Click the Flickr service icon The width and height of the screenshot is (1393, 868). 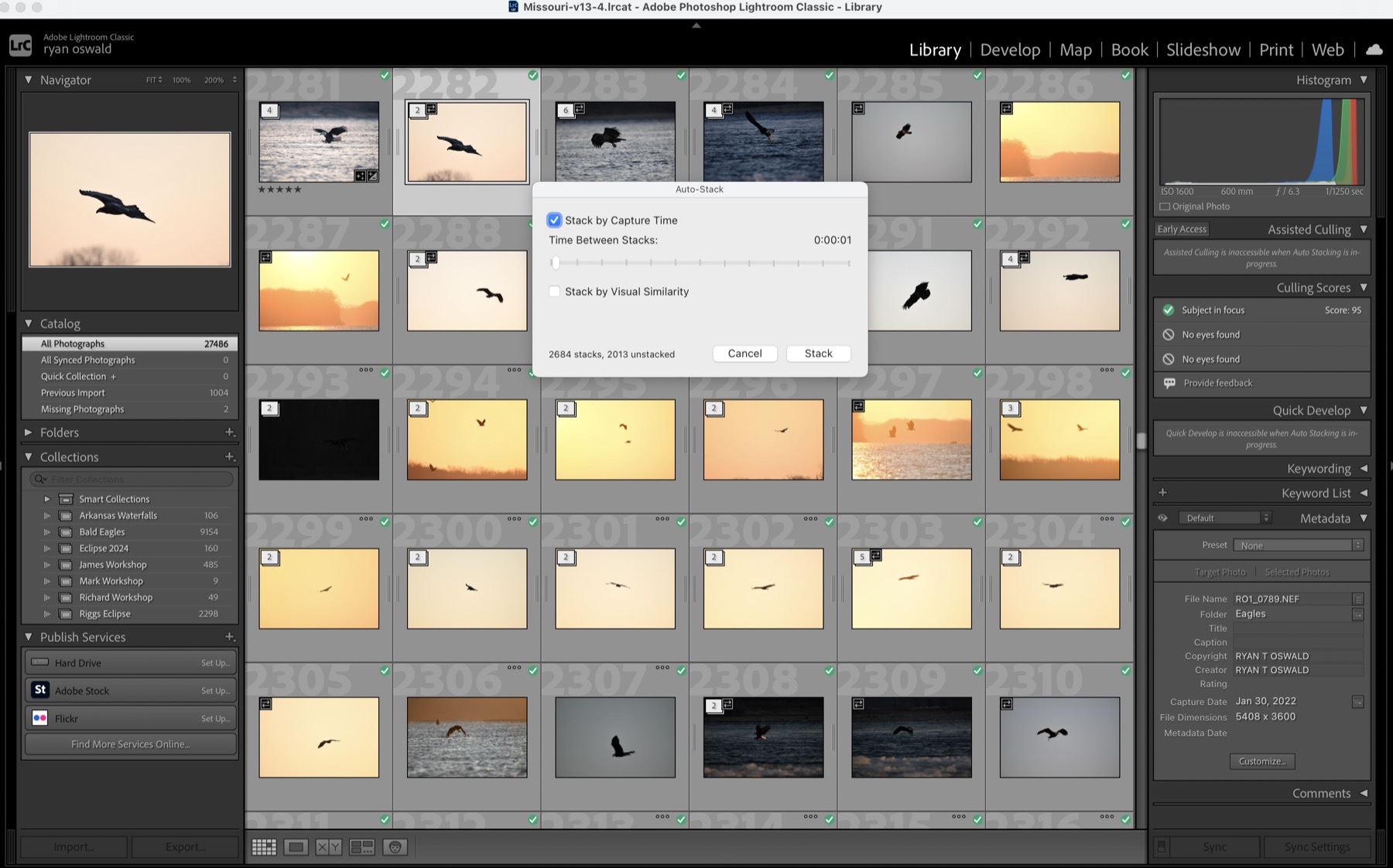point(40,718)
